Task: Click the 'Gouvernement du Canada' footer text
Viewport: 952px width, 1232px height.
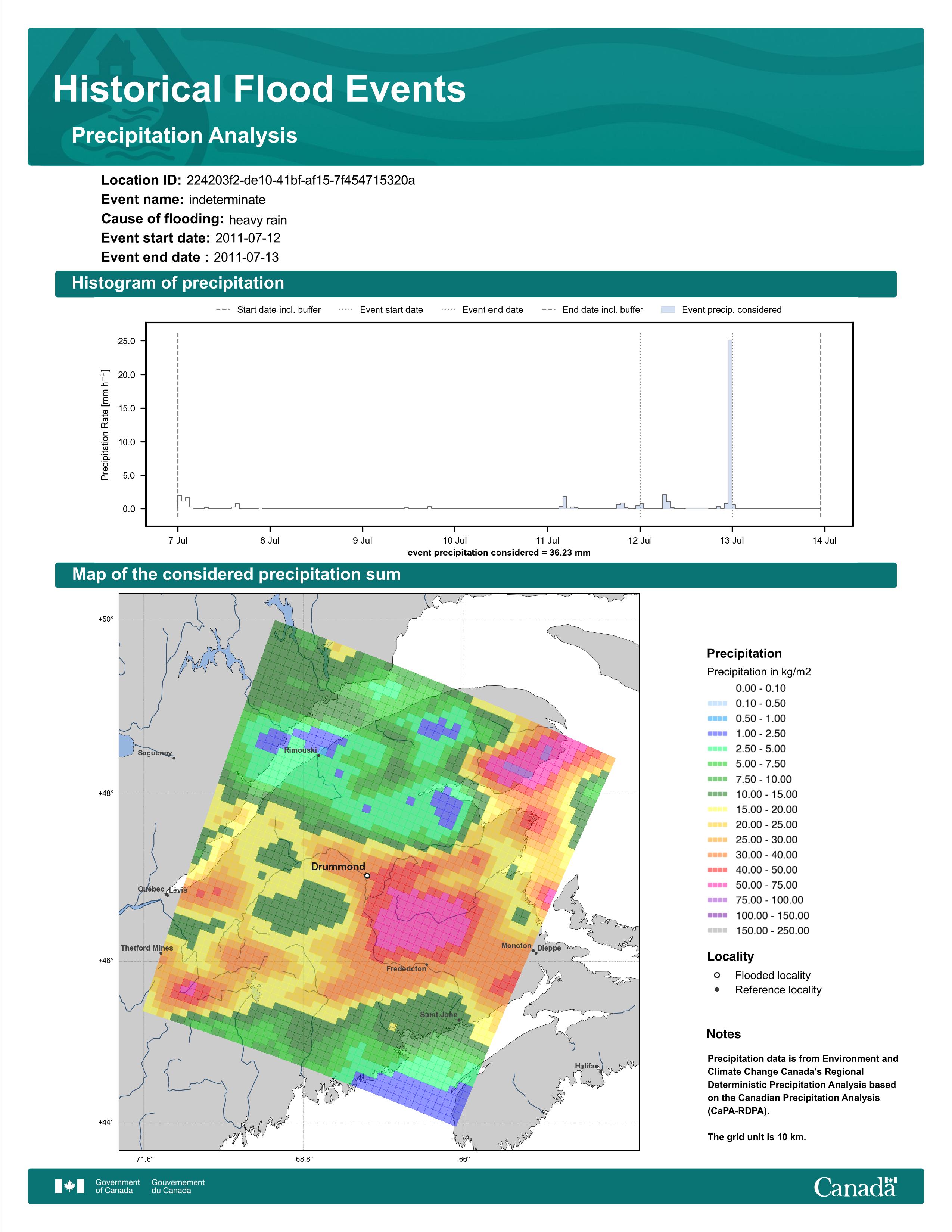Action: pyautogui.click(x=178, y=1186)
